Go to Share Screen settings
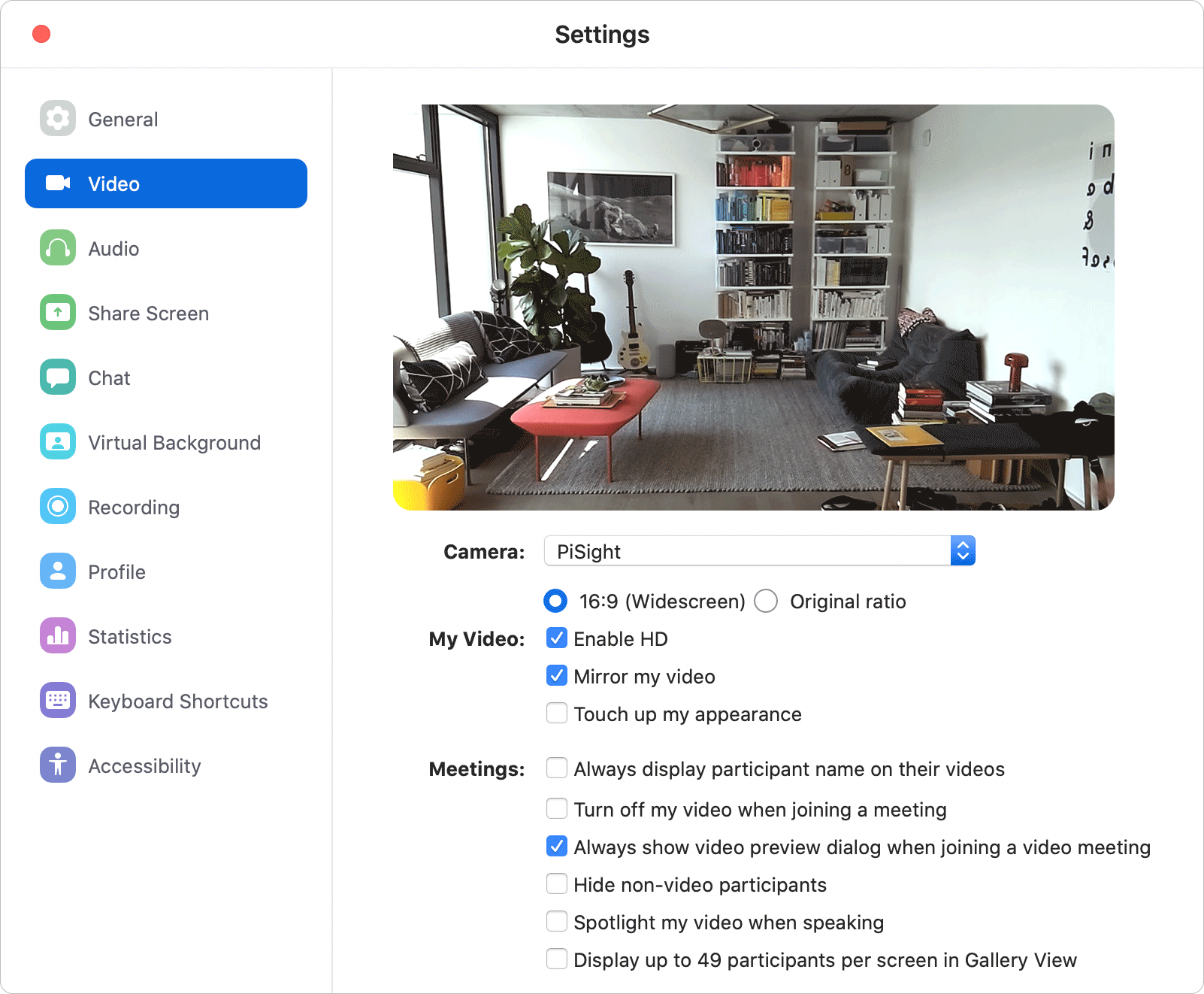The image size is (1204, 994). click(x=166, y=313)
